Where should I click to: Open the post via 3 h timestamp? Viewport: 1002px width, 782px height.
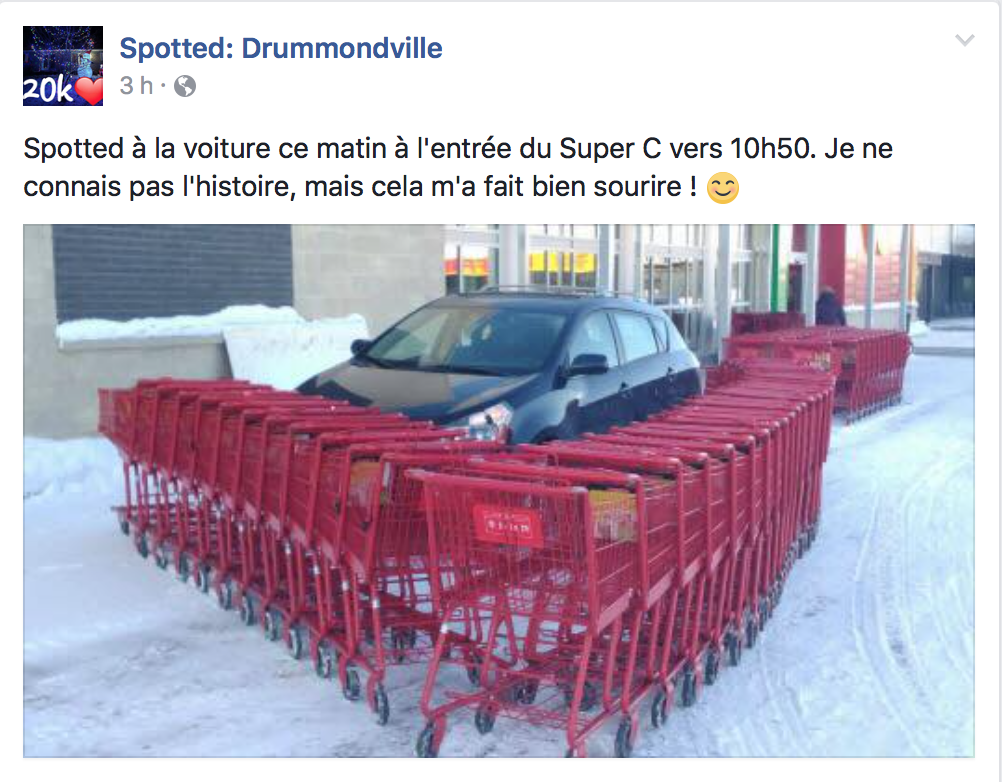tap(136, 86)
